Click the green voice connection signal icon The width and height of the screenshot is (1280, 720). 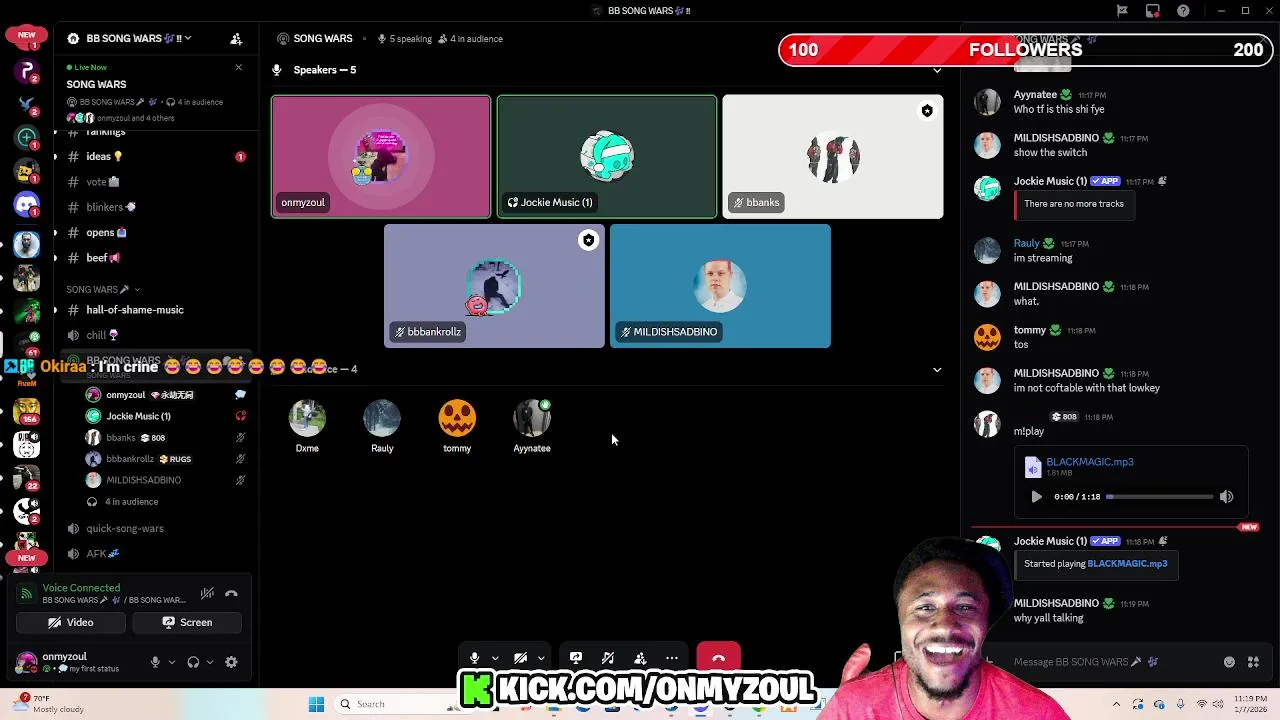click(x=27, y=594)
